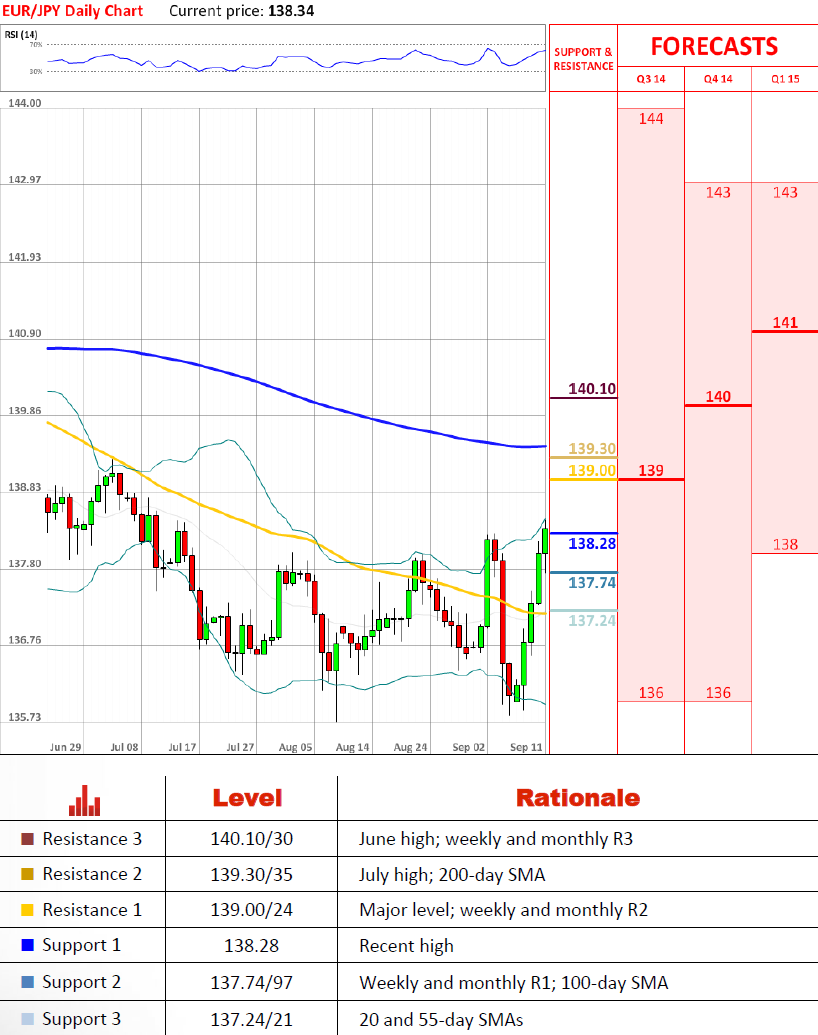Select the Support 1 row label

81,945
